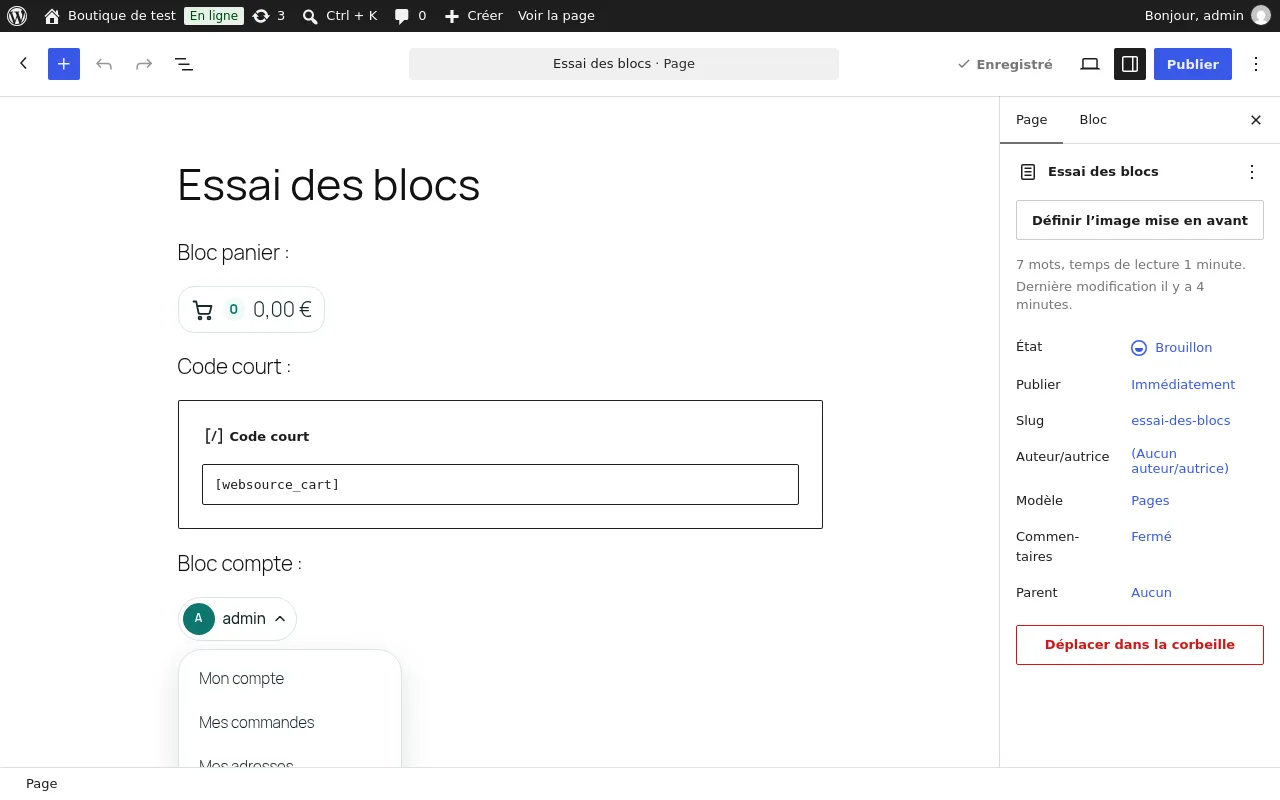1280x800 pixels.
Task: Open the page actions three-dot menu
Action: [x=1252, y=172]
